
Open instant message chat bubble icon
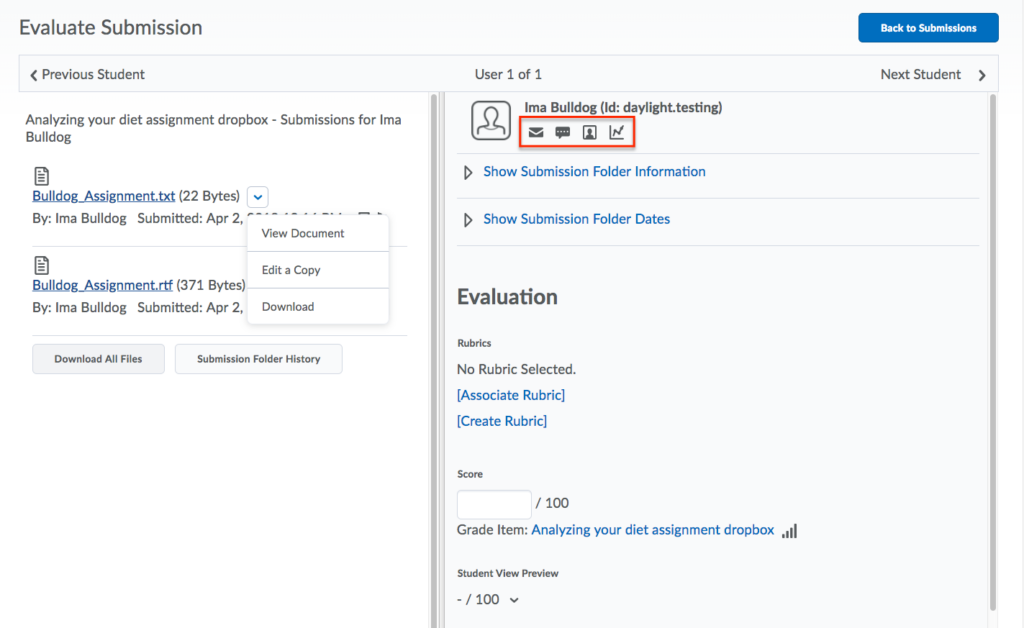click(x=563, y=132)
